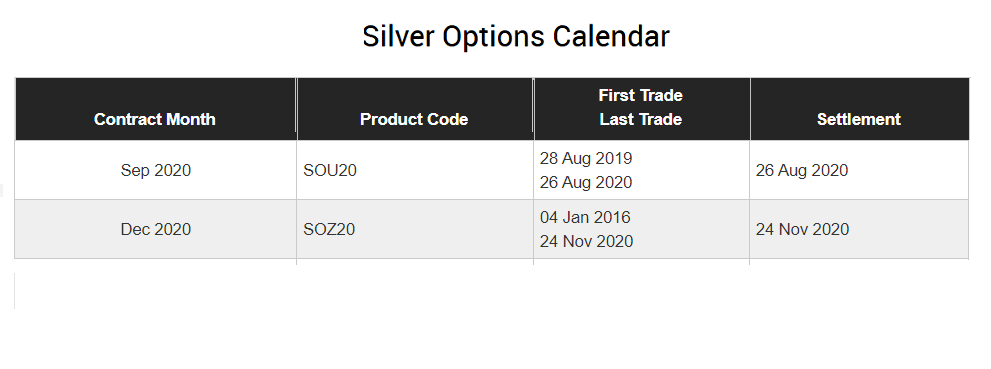Click the word Calendar in the title
Viewport: 991px width, 369px height.
point(611,37)
